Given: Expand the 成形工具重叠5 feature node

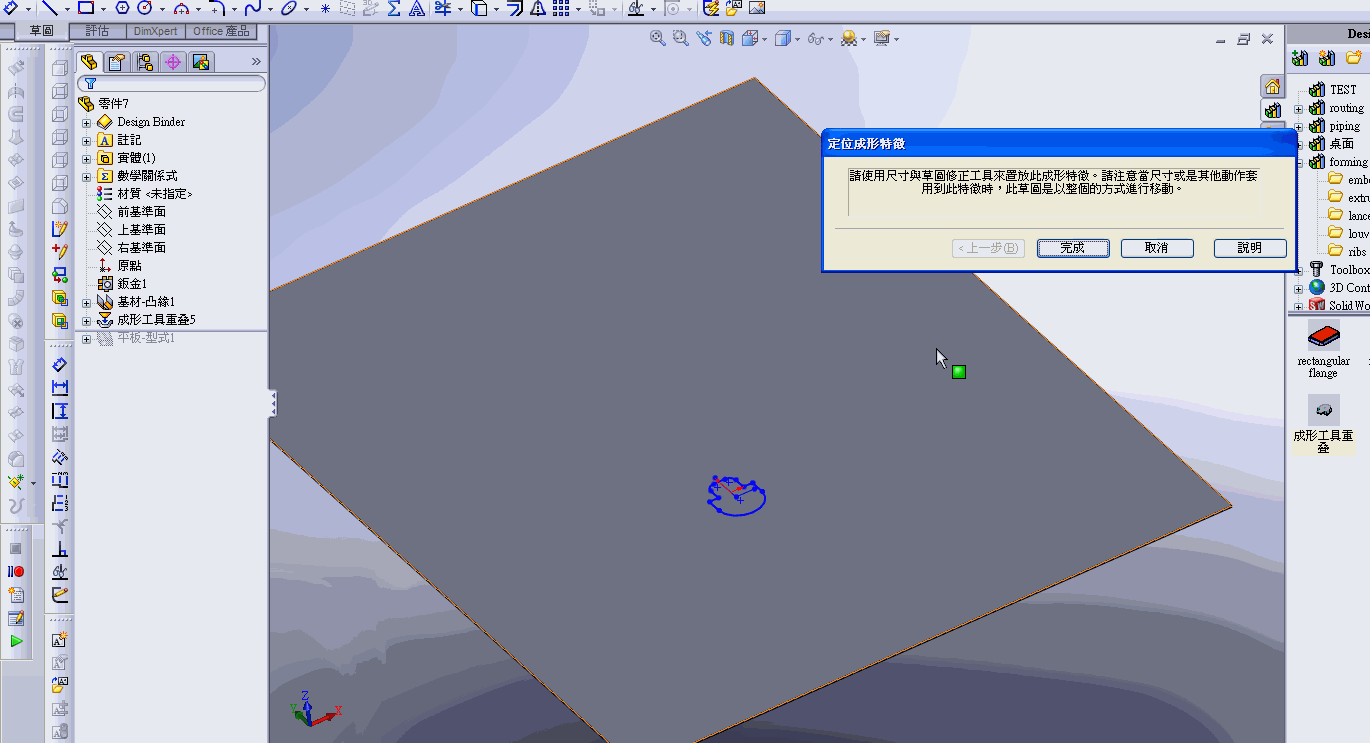Looking at the screenshot, I should point(87,321).
